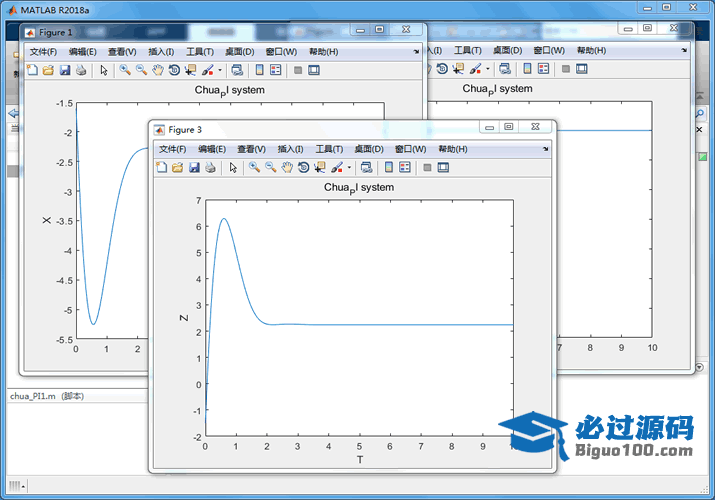The height and width of the screenshot is (500, 715).
Task: Open 桌面(D) menu in rear figure window
Action: (x=508, y=50)
